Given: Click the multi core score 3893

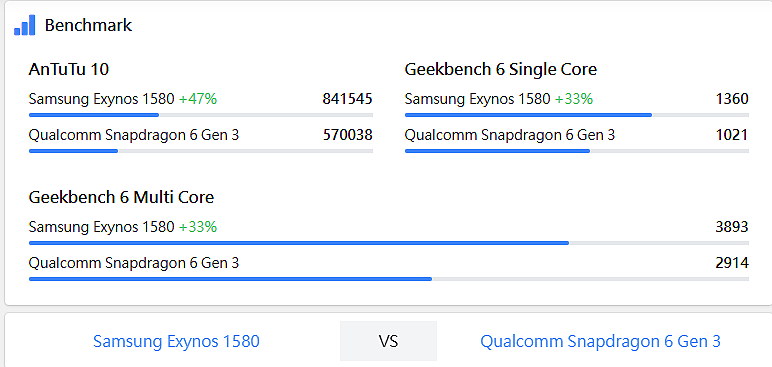Looking at the screenshot, I should (x=732, y=227).
